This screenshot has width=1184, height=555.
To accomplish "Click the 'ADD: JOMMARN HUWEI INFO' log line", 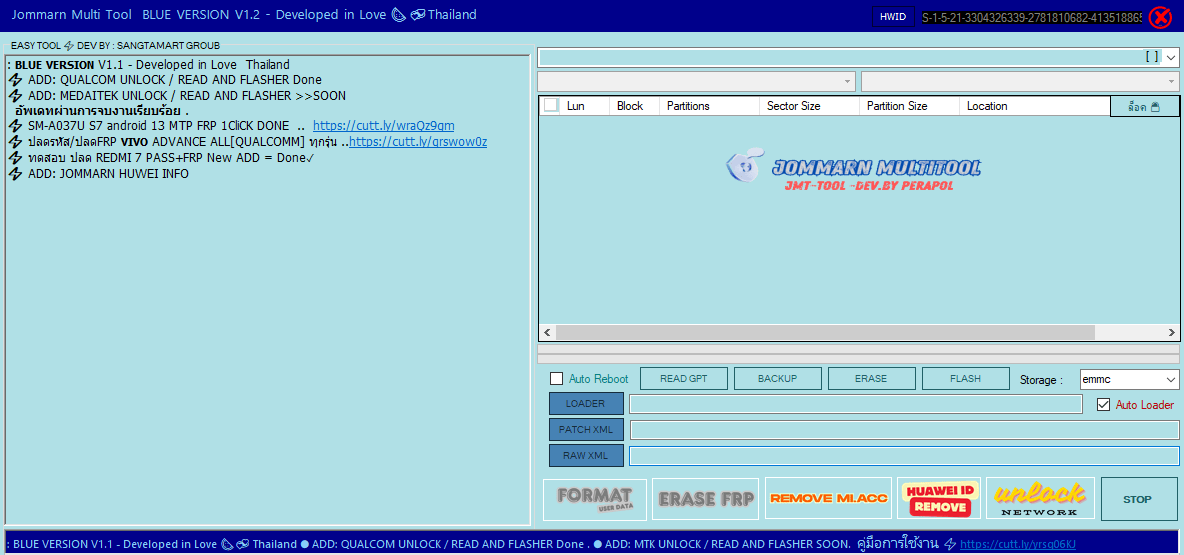I will pos(108,174).
